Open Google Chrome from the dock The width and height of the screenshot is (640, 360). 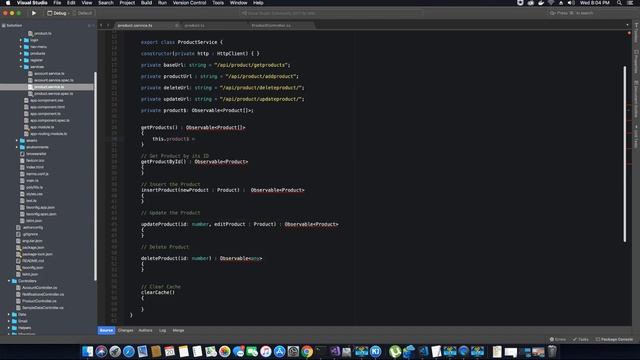click(307, 351)
